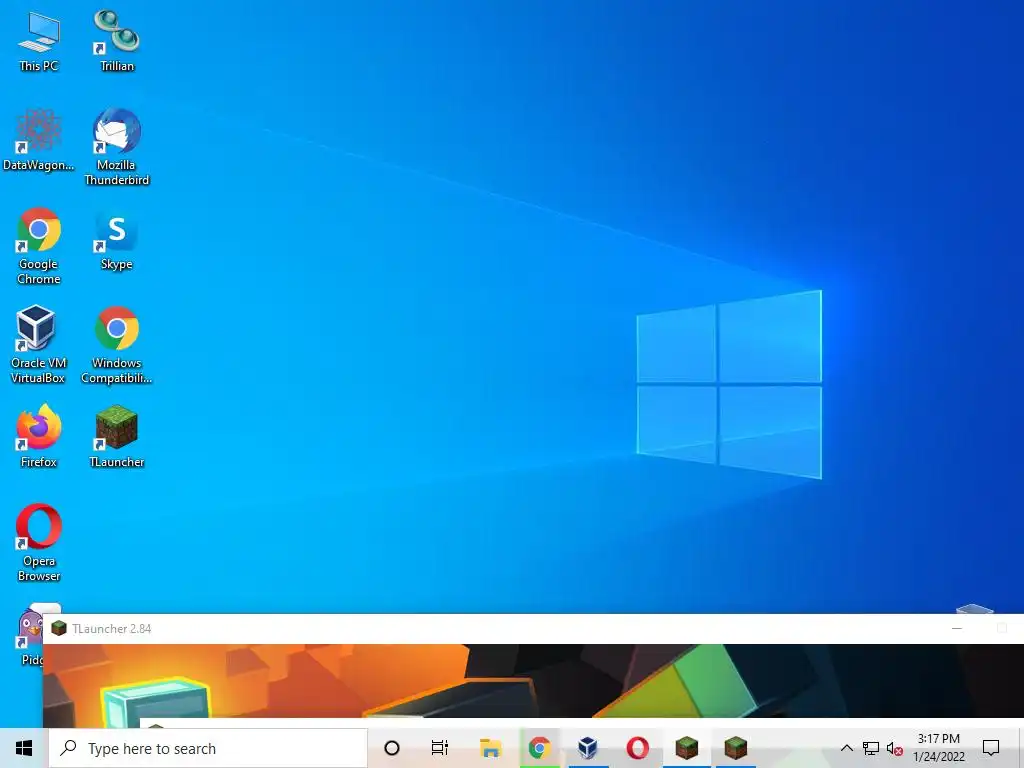1024x768 pixels.
Task: Open the Windows Start menu
Action: 24,748
